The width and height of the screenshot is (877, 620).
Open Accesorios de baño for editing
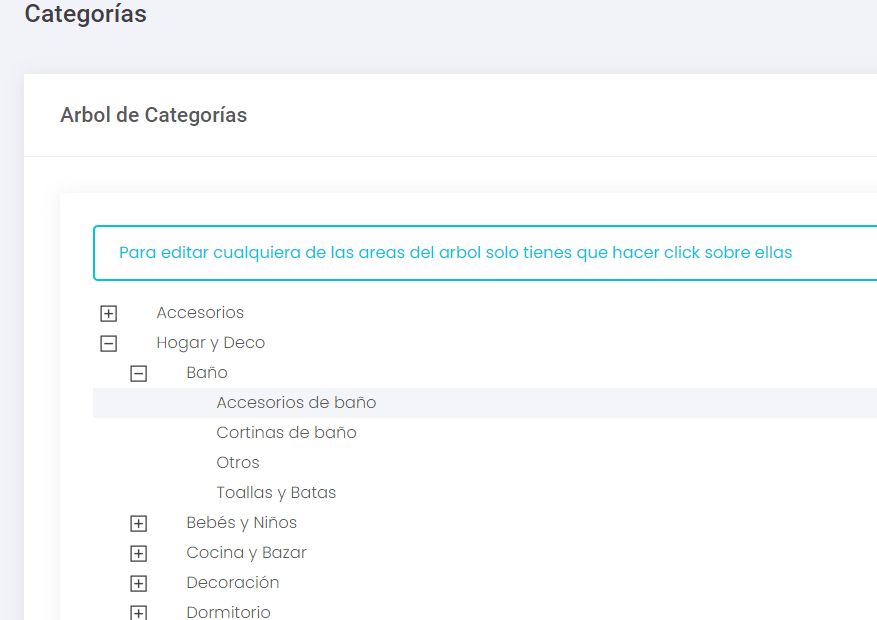click(296, 403)
